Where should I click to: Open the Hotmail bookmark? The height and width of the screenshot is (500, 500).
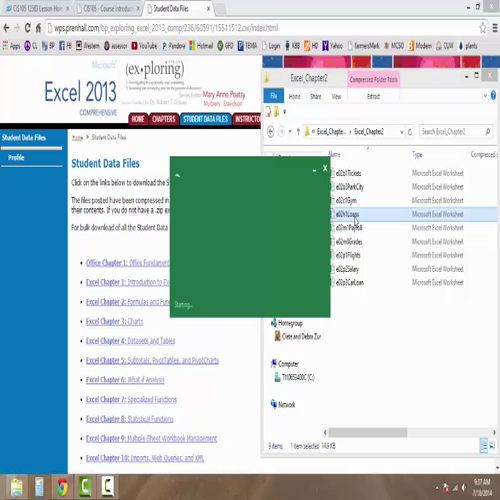[201, 46]
